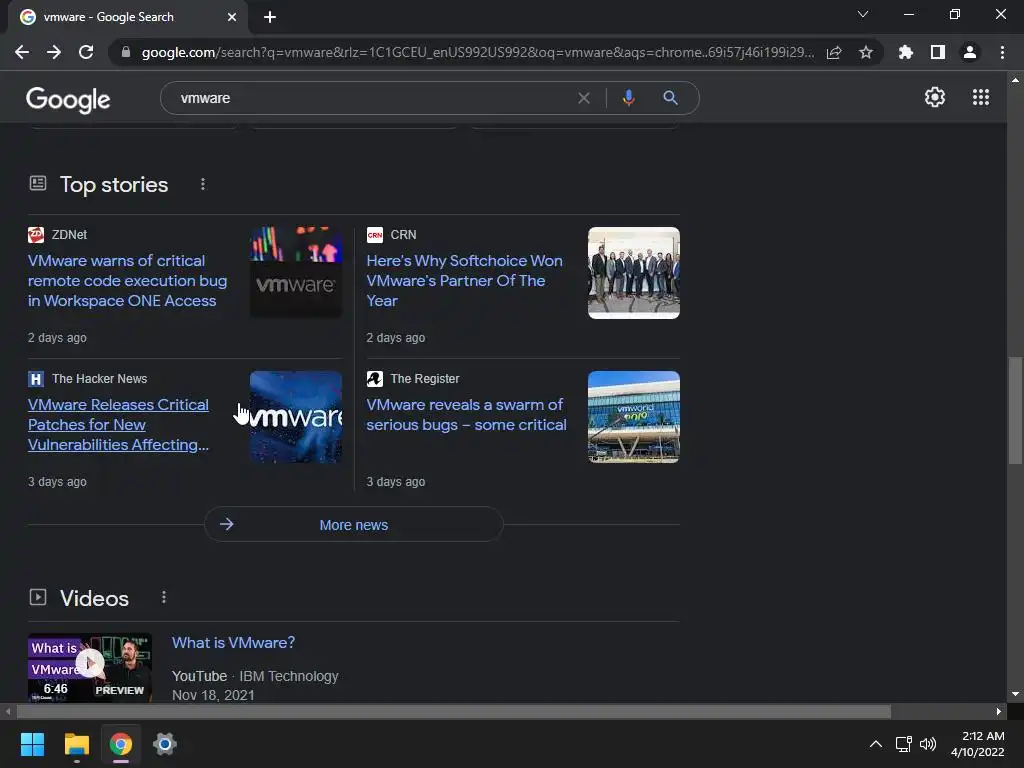This screenshot has height=768, width=1024.
Task: Clear the search box text
Action: coord(584,98)
